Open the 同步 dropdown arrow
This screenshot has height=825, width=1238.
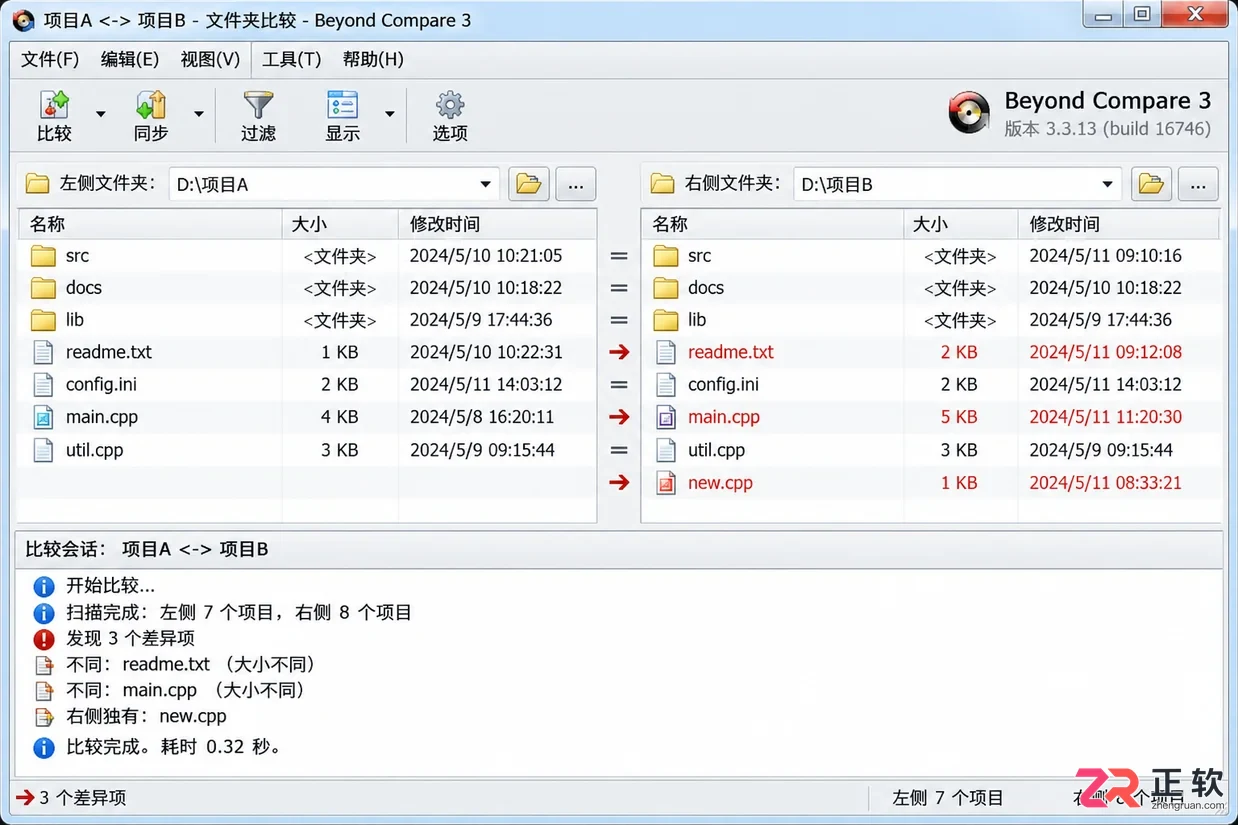(x=198, y=114)
